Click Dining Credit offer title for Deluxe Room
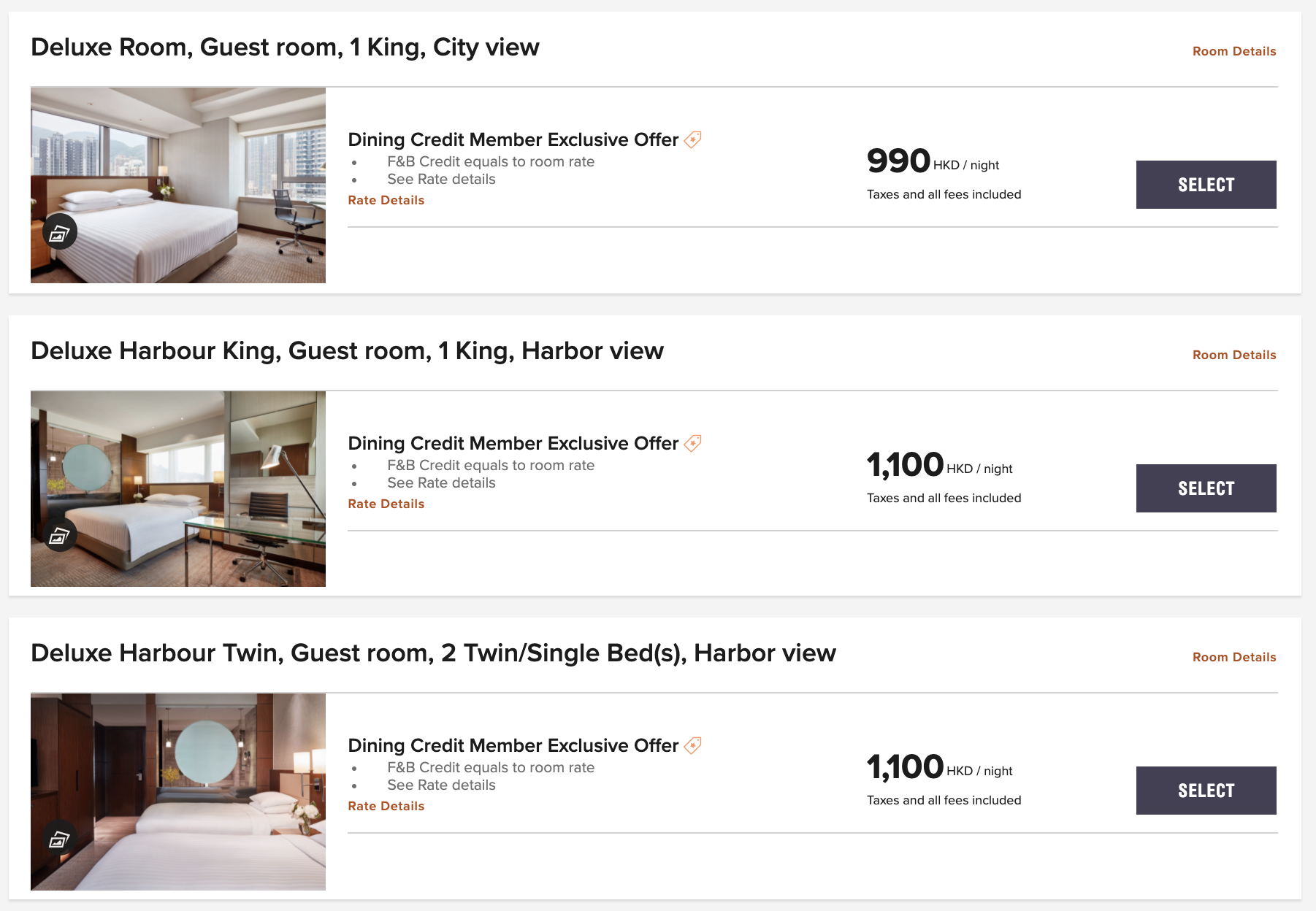Viewport: 1316px width, 911px height. 513,139
